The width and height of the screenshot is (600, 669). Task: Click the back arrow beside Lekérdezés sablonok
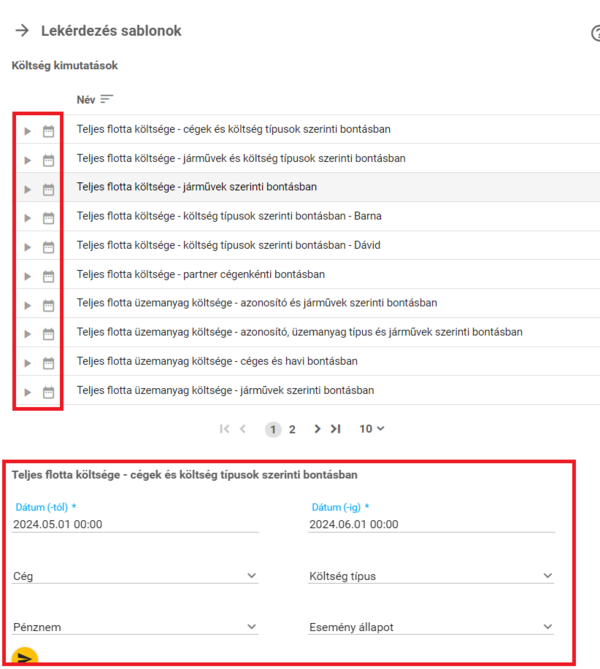[22, 31]
